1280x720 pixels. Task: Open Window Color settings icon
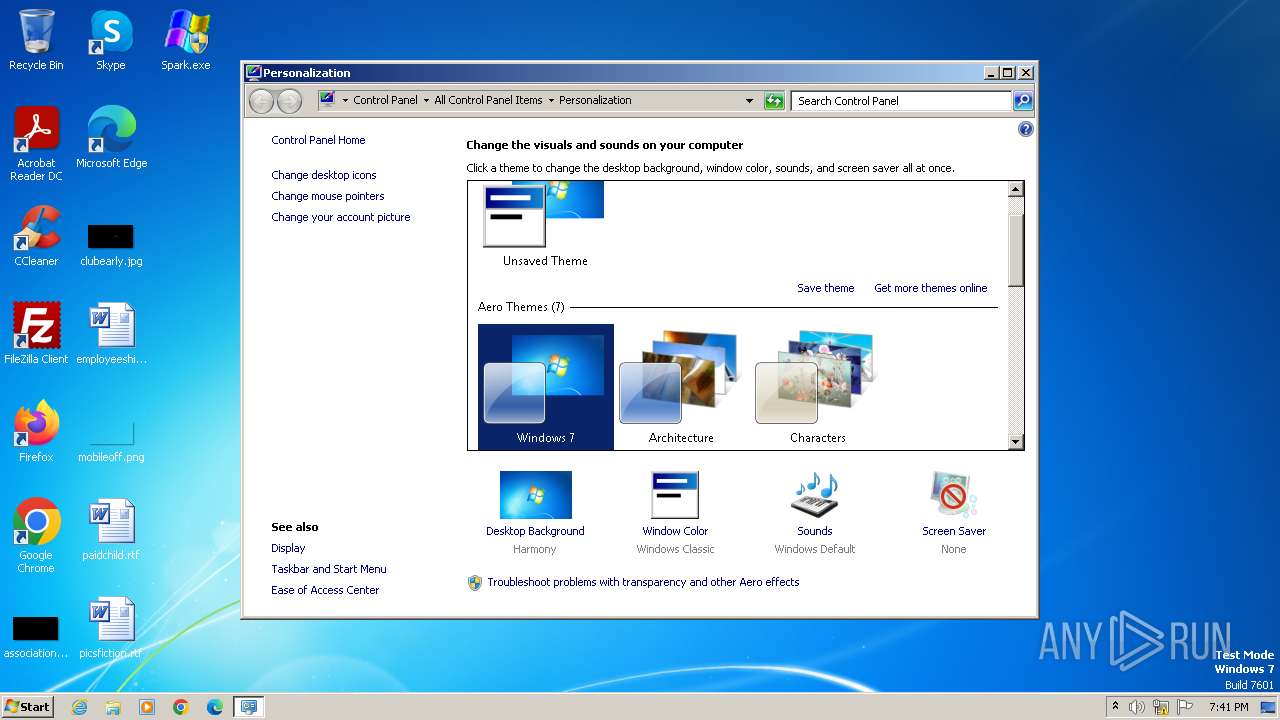click(675, 495)
